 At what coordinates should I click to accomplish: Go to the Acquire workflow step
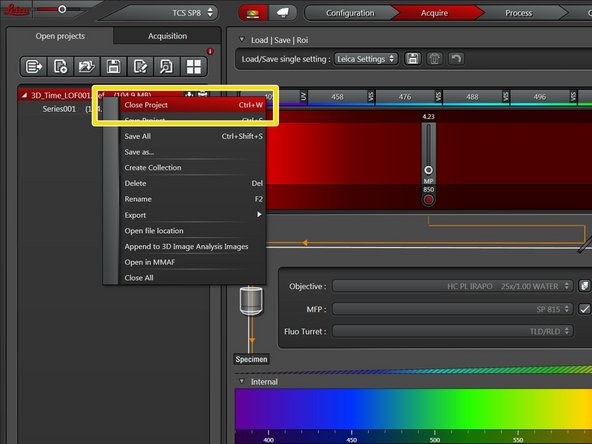[435, 13]
